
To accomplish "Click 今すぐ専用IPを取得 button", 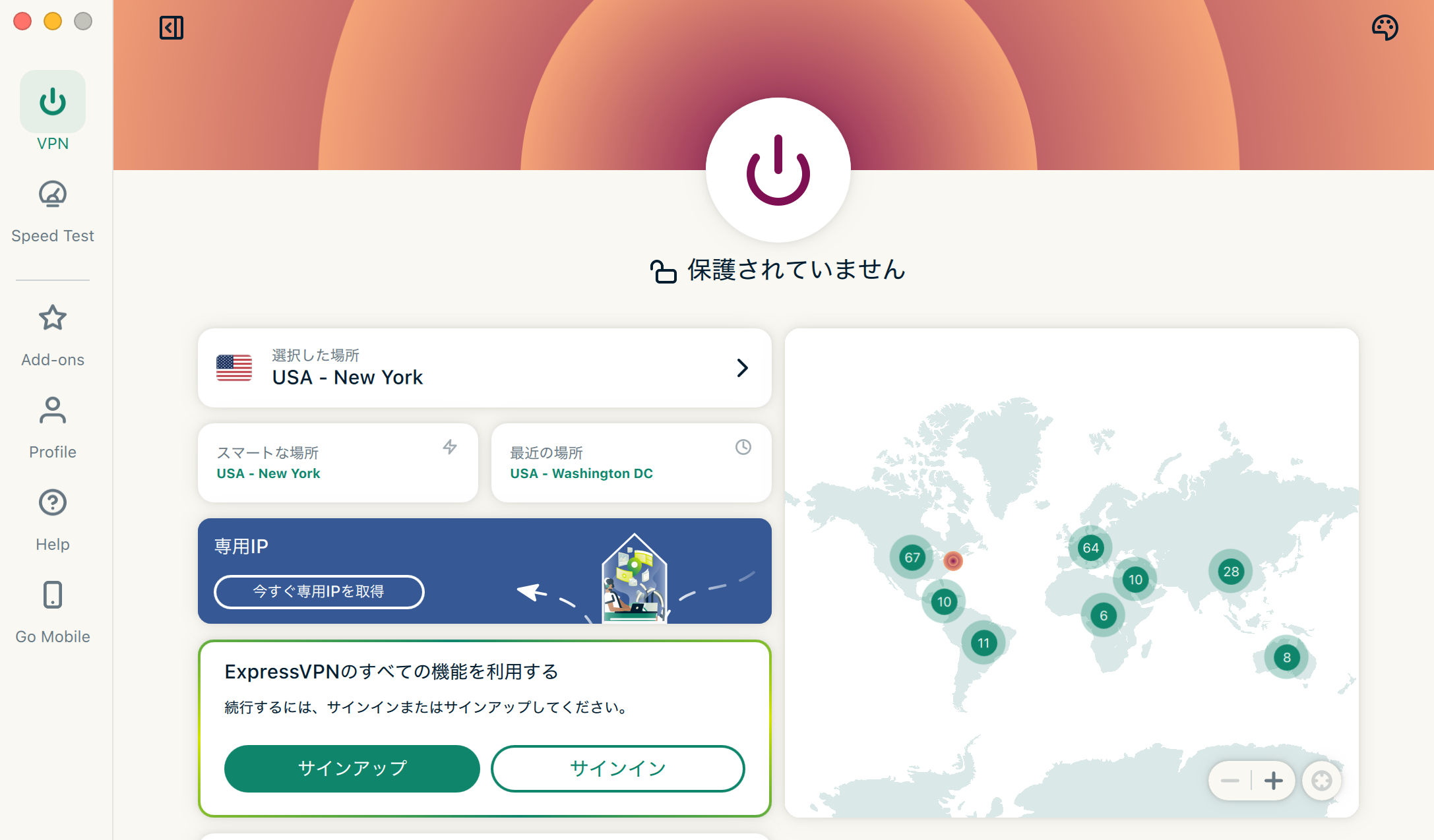I will pos(319,591).
